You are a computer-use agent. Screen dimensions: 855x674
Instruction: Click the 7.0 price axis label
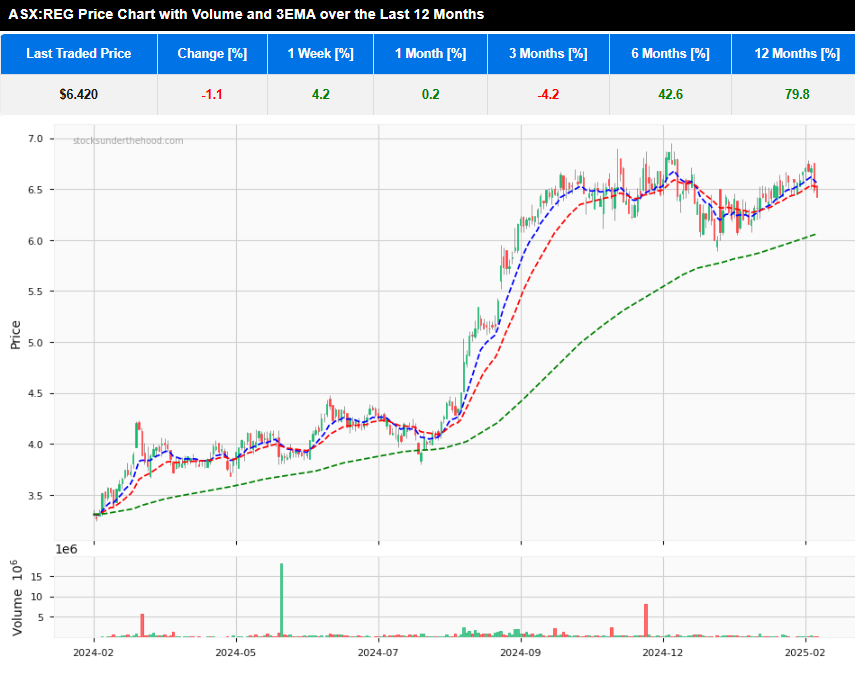(35, 139)
